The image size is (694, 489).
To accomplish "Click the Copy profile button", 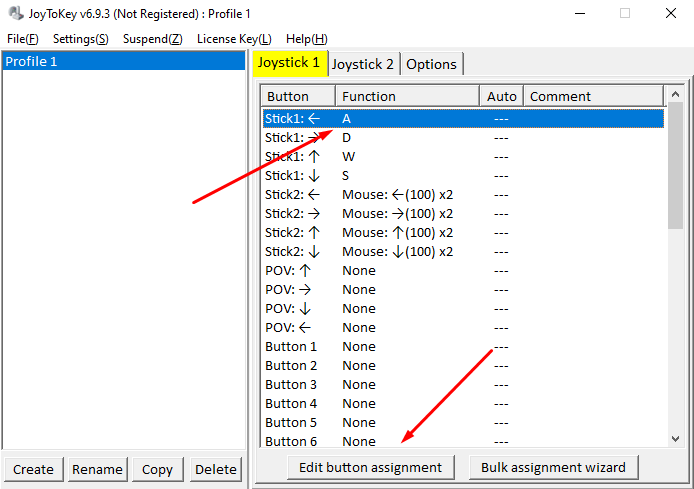I will 157,469.
